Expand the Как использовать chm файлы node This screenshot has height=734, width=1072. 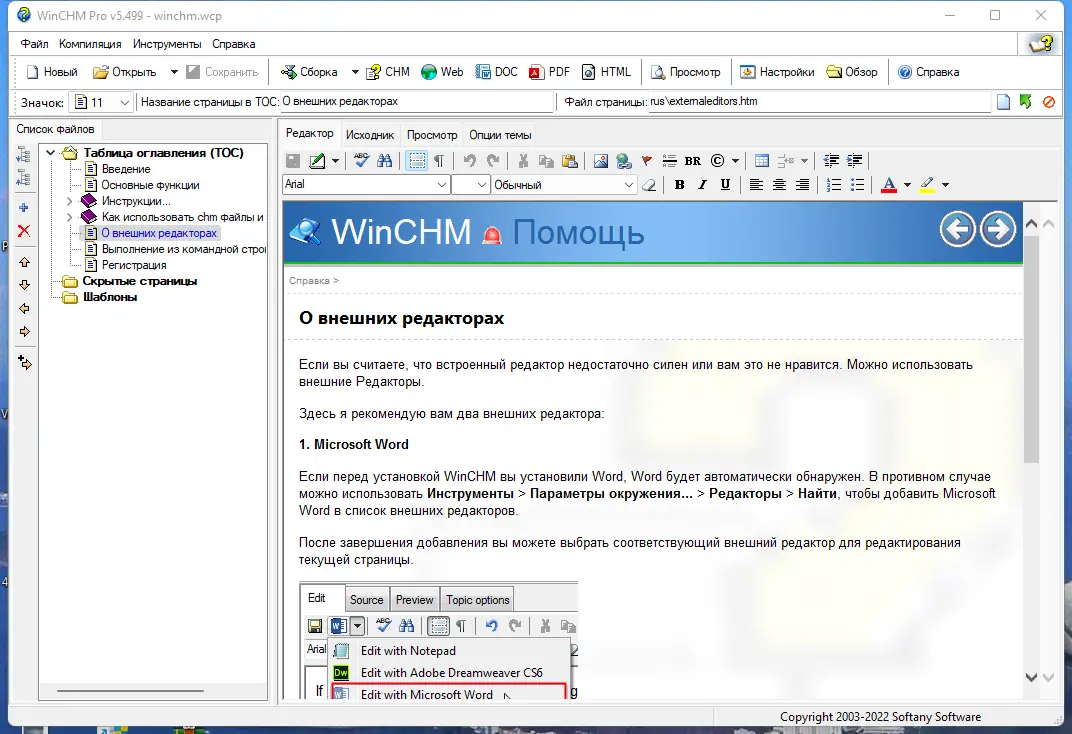pyautogui.click(x=69, y=217)
